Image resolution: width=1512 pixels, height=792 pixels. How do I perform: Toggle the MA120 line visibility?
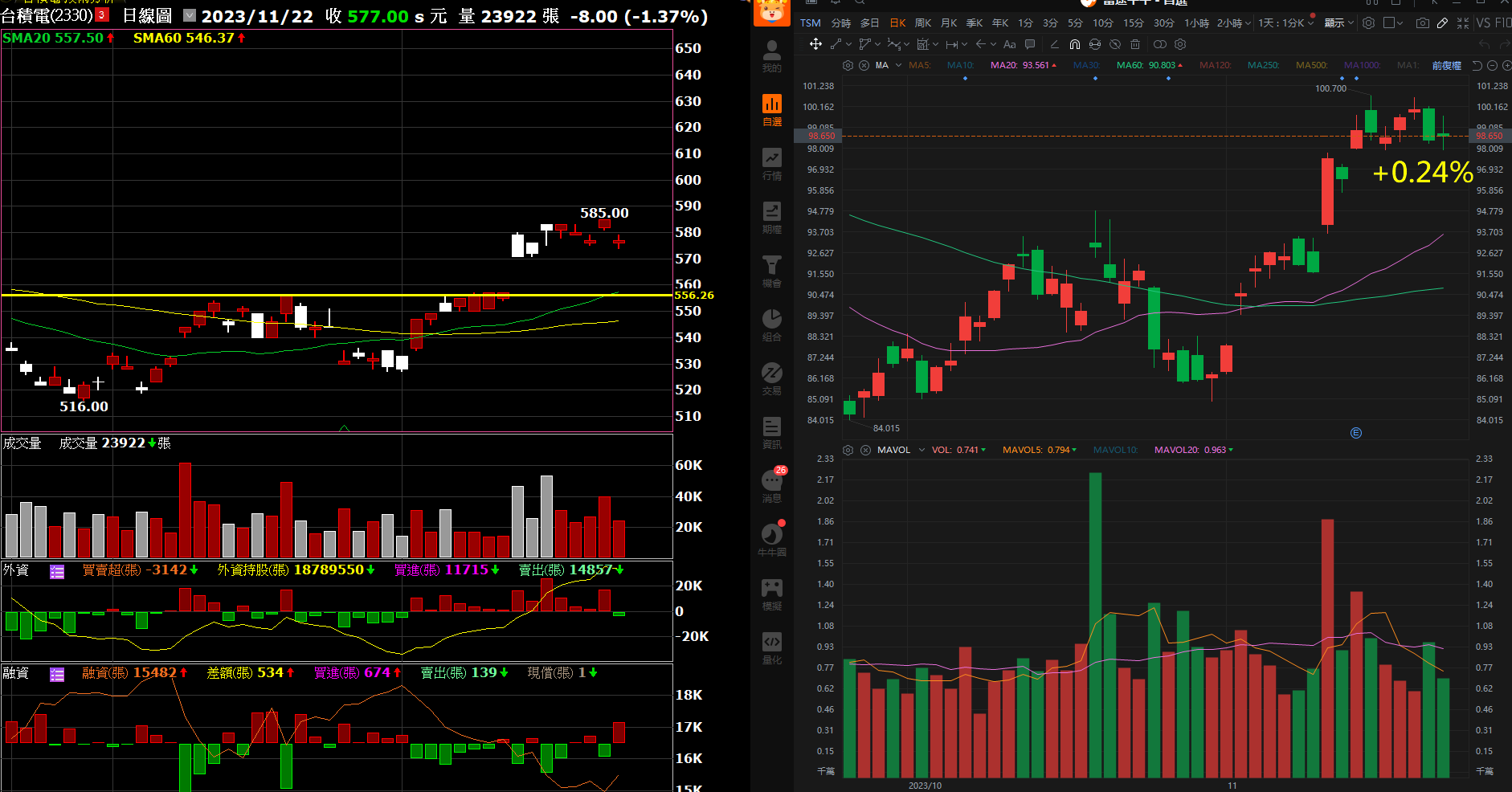tap(1216, 65)
